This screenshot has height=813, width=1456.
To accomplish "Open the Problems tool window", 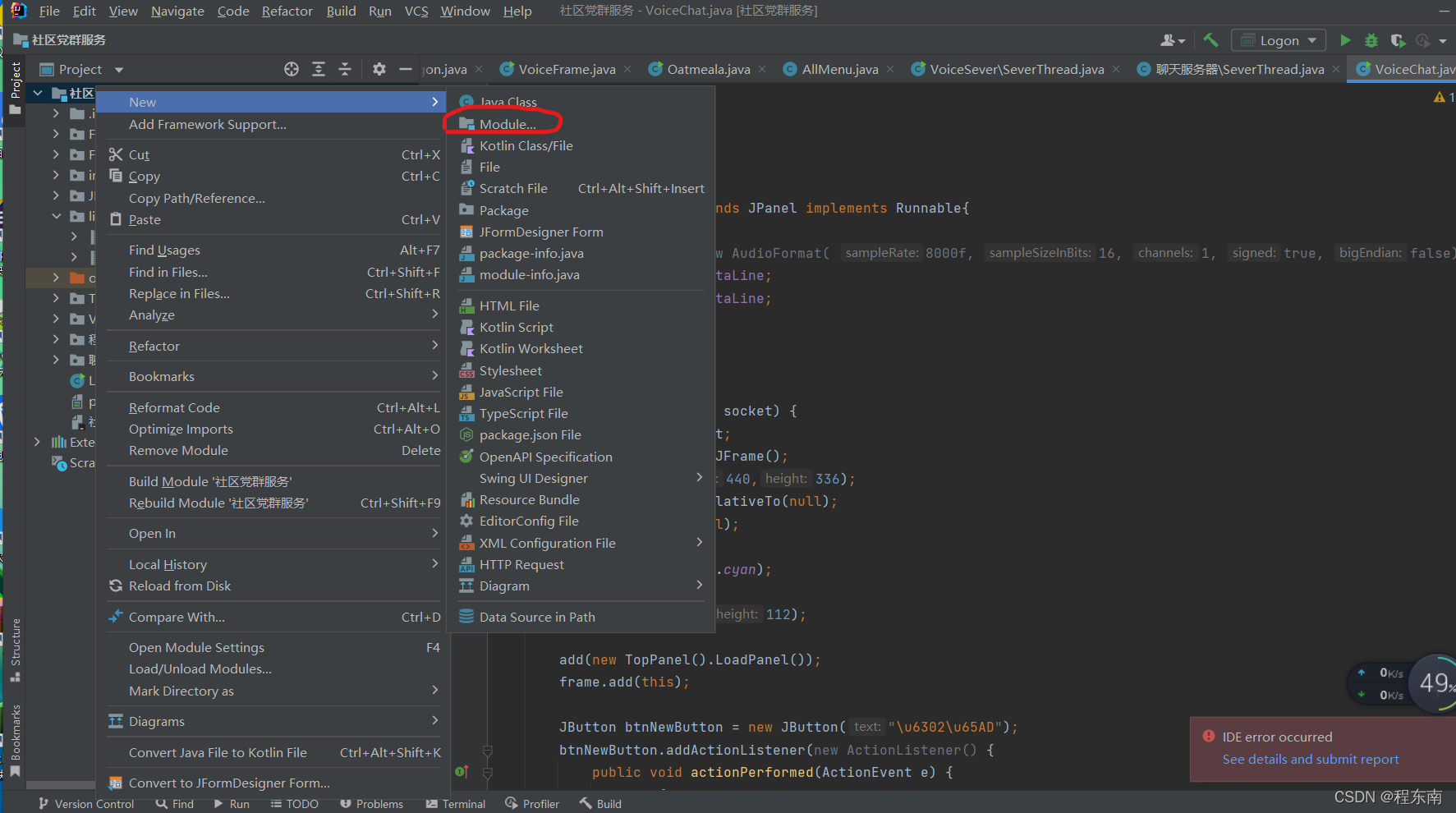I will (372, 804).
